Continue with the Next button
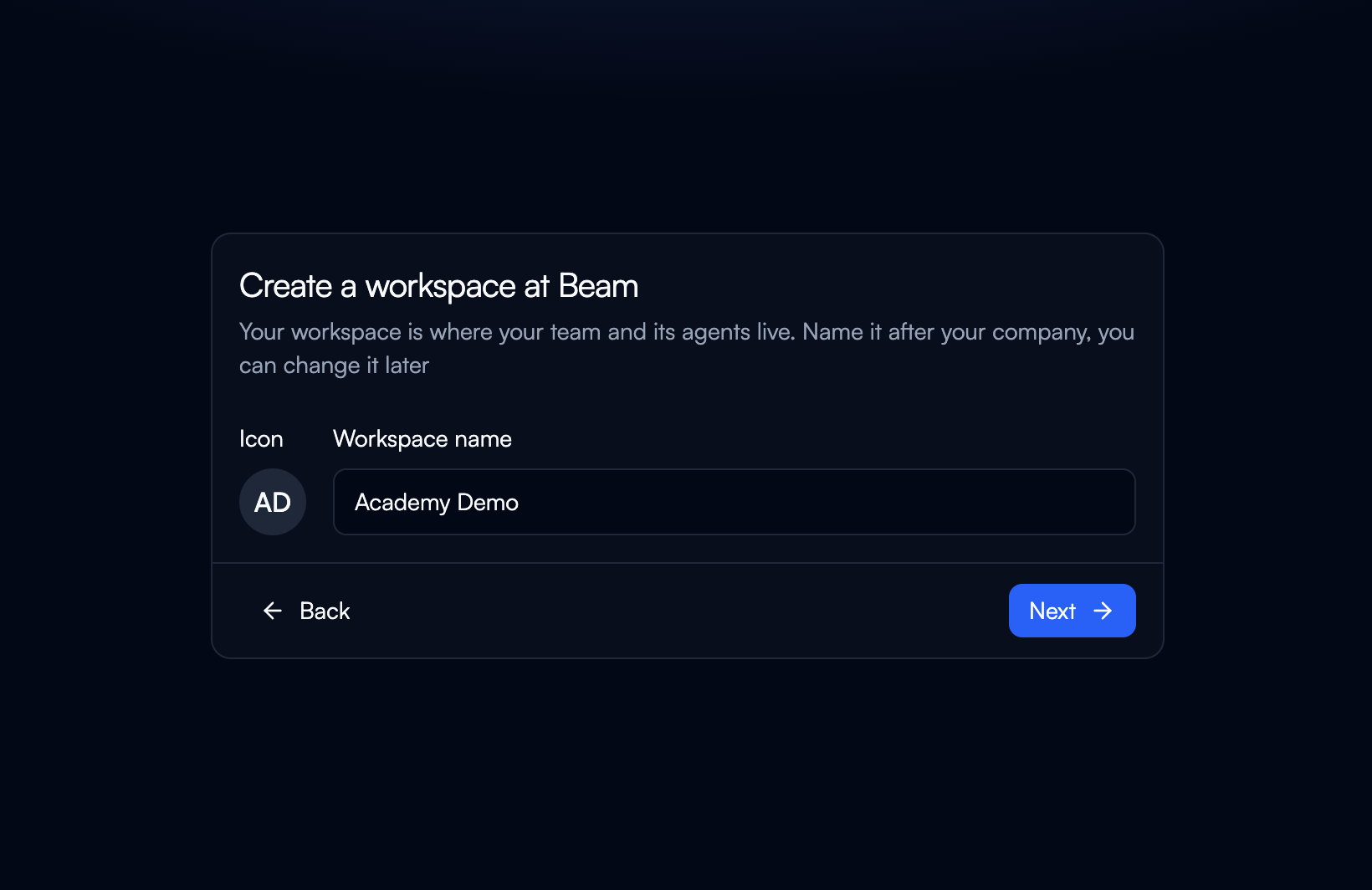The width and height of the screenshot is (1372, 890). 1072,611
